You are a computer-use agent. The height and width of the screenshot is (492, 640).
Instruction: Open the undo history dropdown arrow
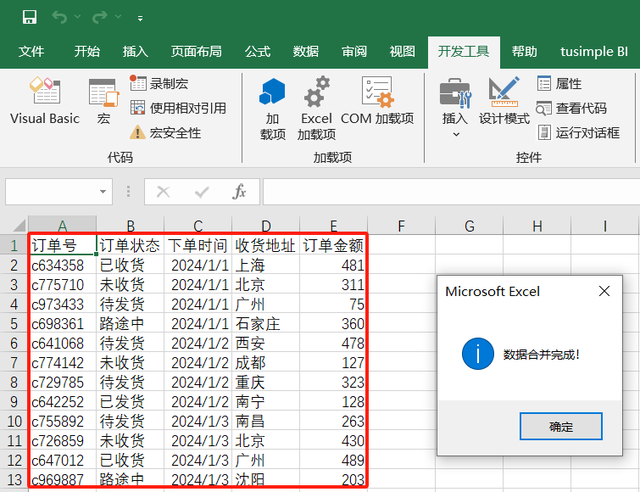(78, 17)
